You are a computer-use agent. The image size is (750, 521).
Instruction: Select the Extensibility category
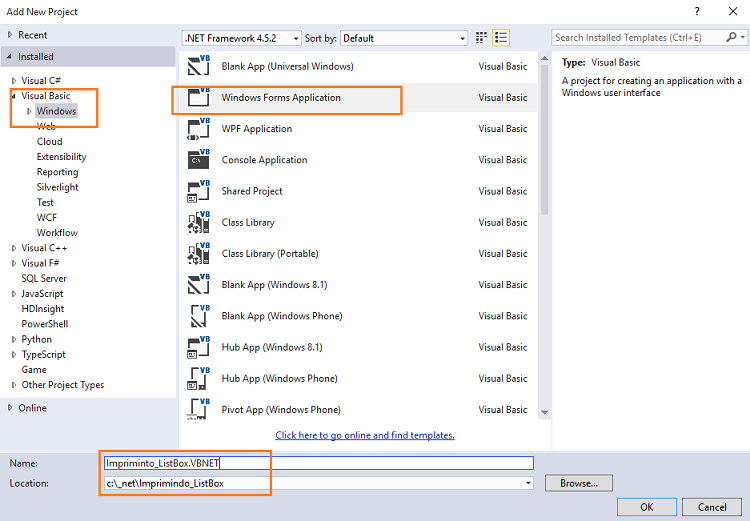(61, 157)
